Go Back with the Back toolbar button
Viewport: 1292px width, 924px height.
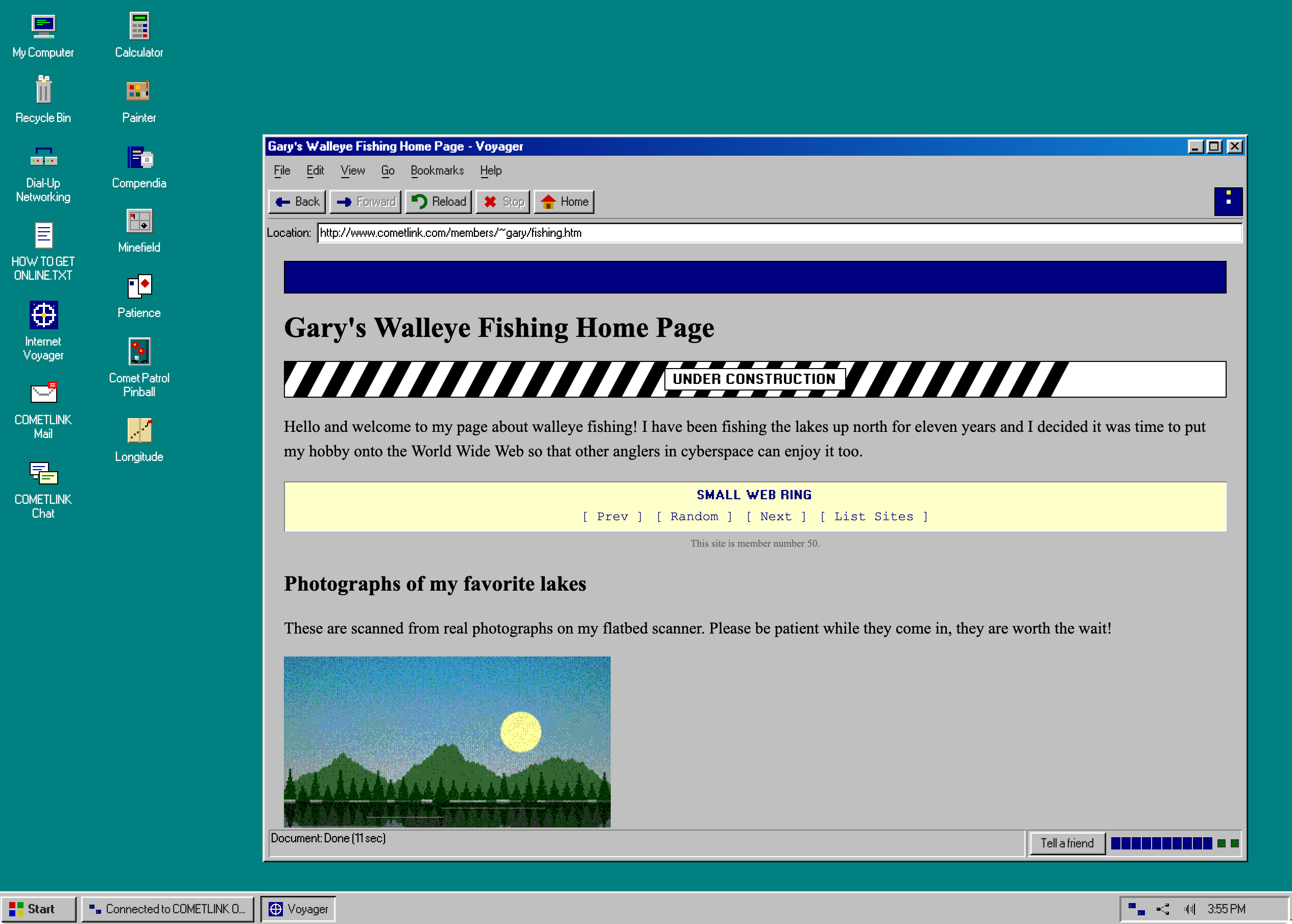297,202
